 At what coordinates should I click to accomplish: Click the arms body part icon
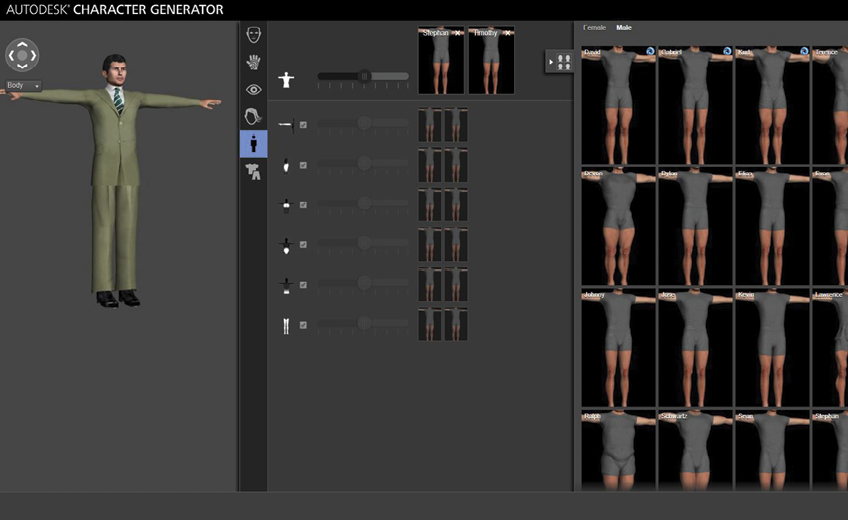click(x=286, y=125)
